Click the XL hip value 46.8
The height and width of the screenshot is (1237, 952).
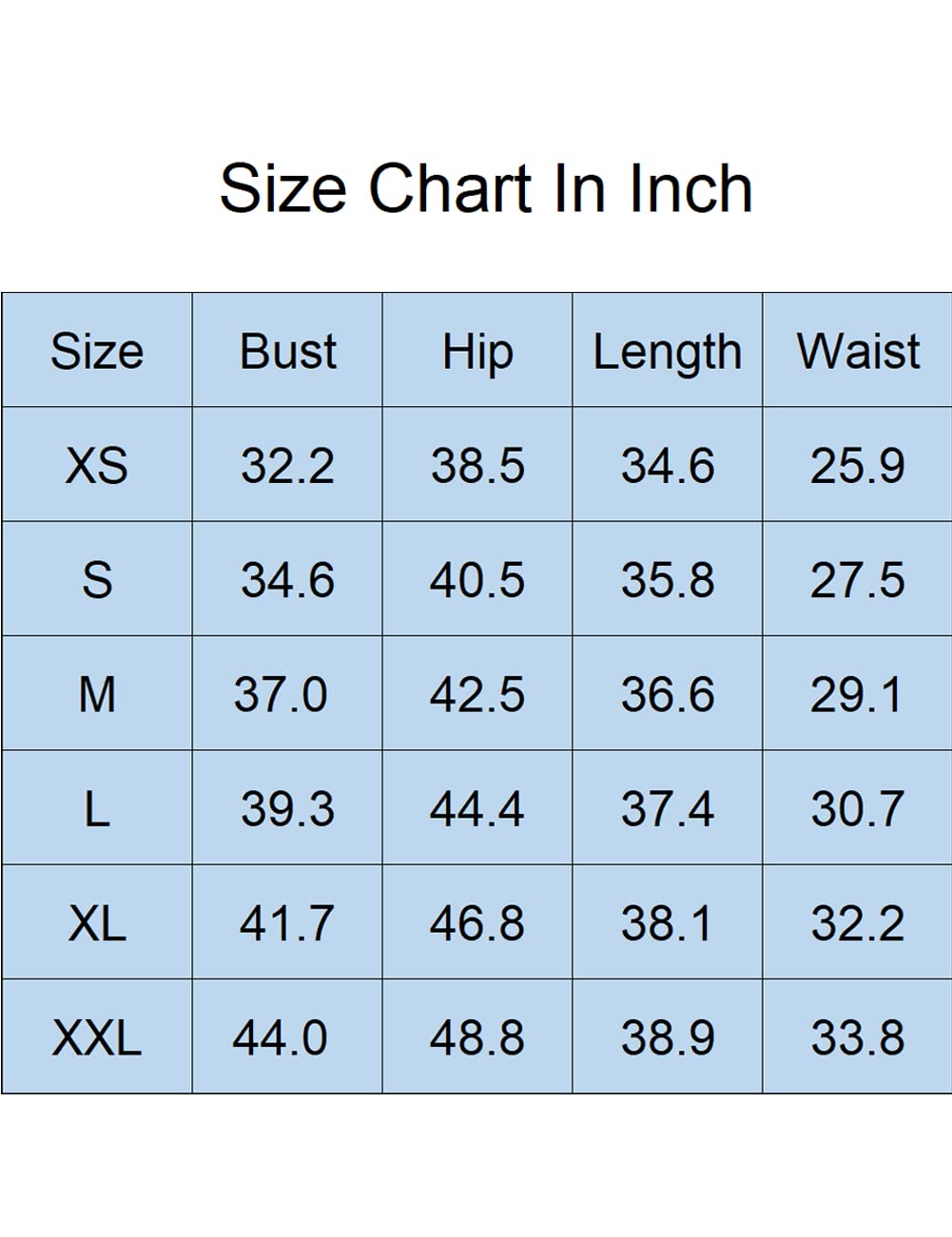pyautogui.click(x=477, y=923)
